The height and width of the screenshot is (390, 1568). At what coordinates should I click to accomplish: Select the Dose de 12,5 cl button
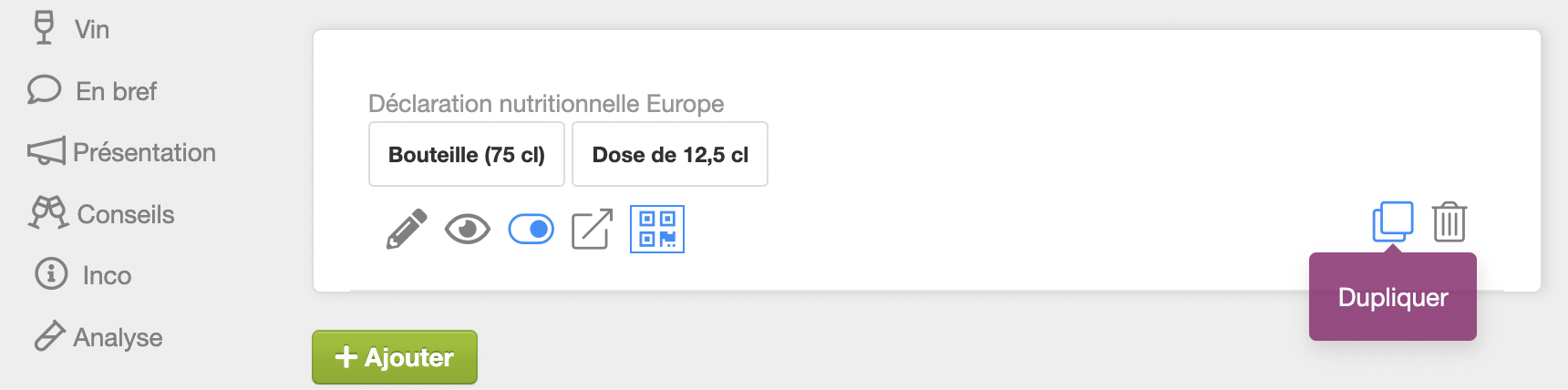point(670,154)
